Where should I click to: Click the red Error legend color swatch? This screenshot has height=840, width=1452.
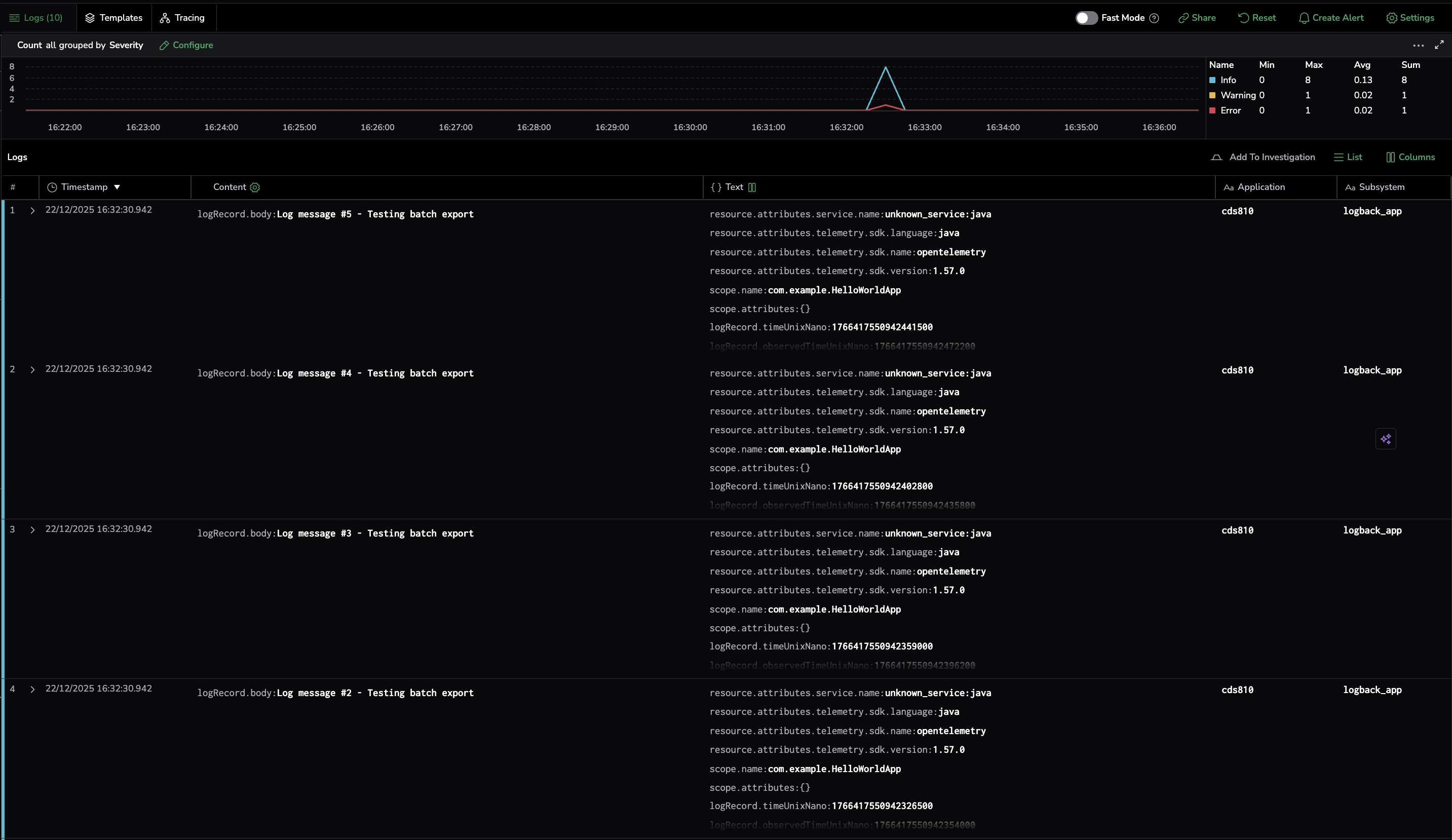pyautogui.click(x=1212, y=110)
